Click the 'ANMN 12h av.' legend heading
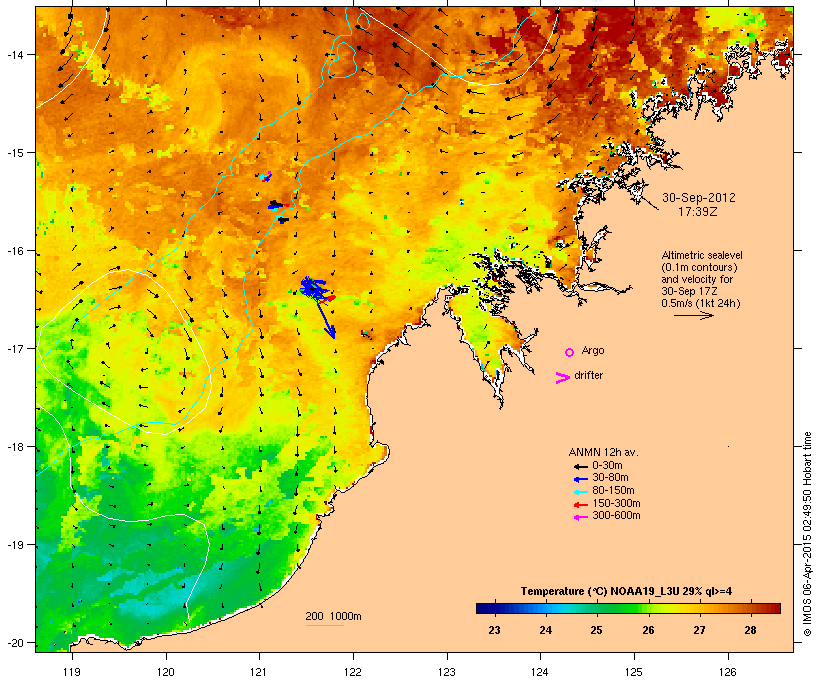The image size is (820, 680). tap(603, 452)
